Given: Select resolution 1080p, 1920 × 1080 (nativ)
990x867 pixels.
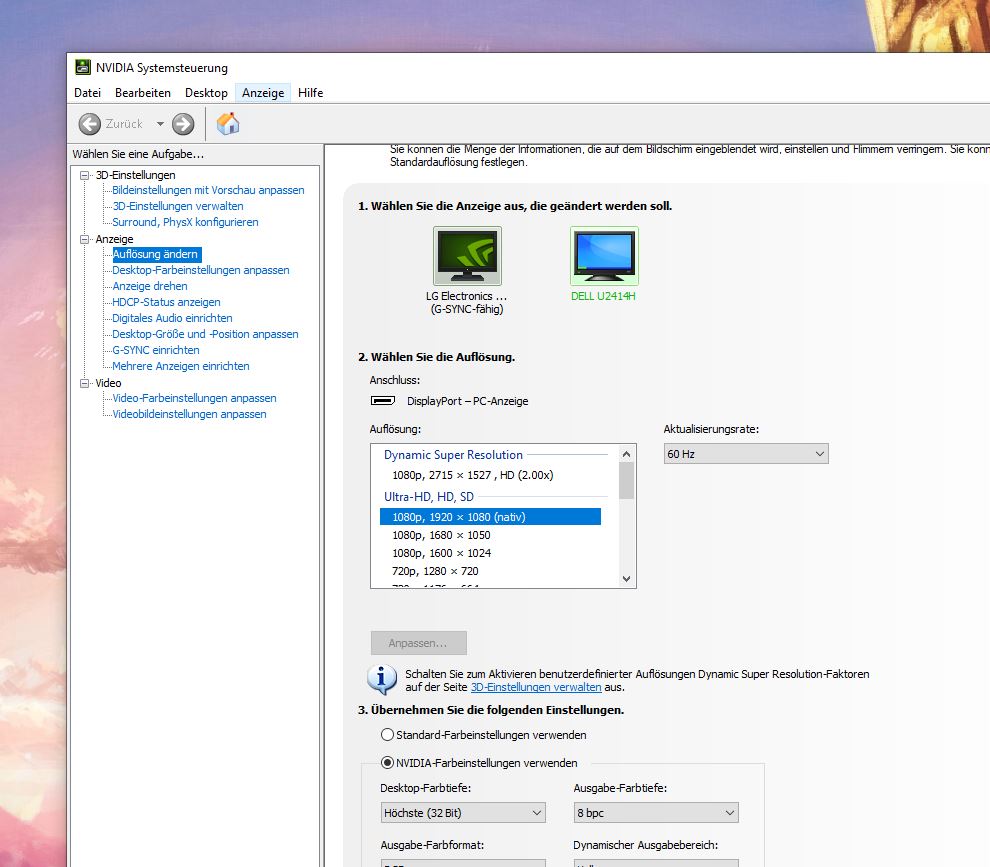Looking at the screenshot, I should [490, 517].
